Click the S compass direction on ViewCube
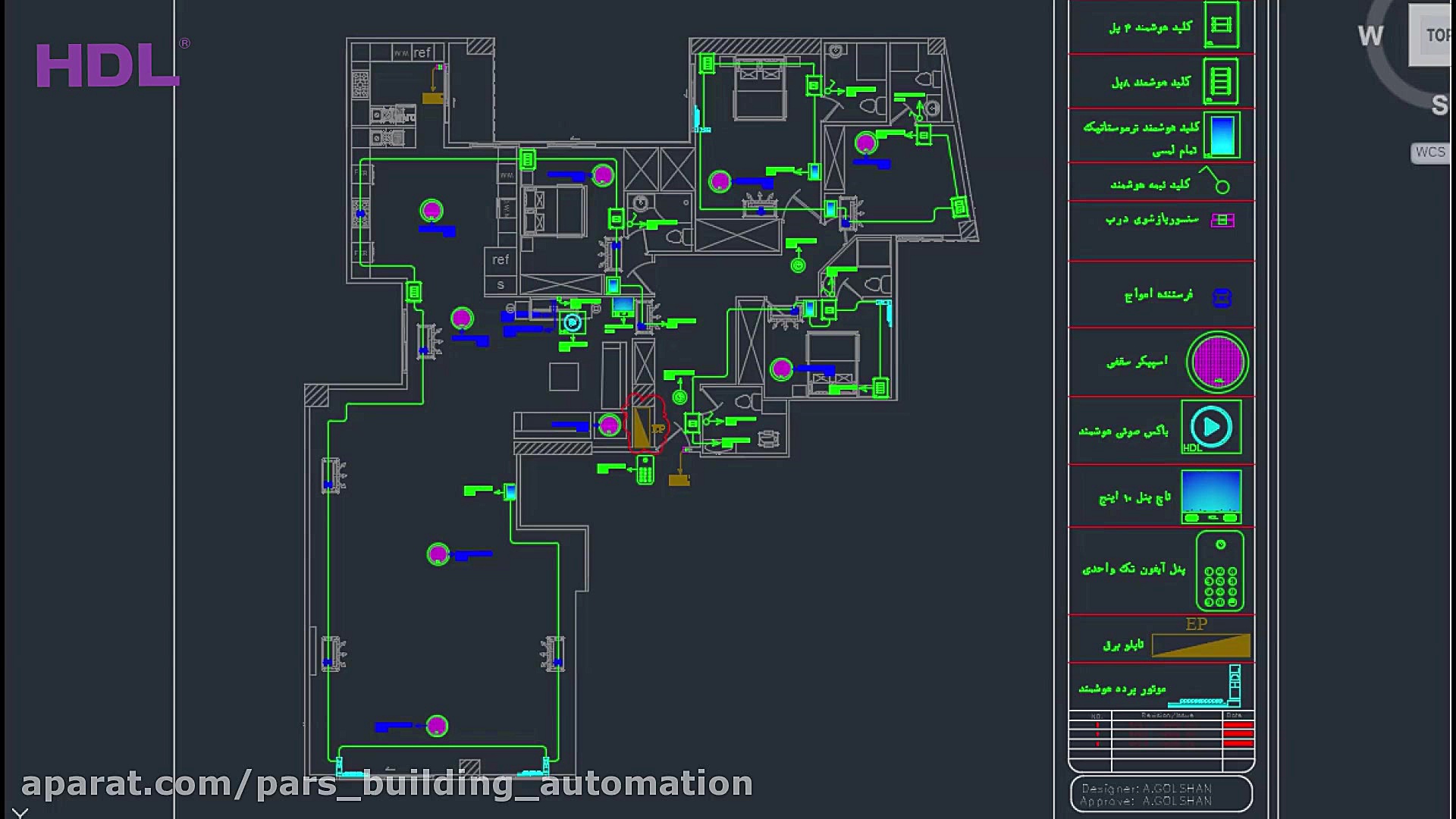1456x819 pixels. [1439, 105]
